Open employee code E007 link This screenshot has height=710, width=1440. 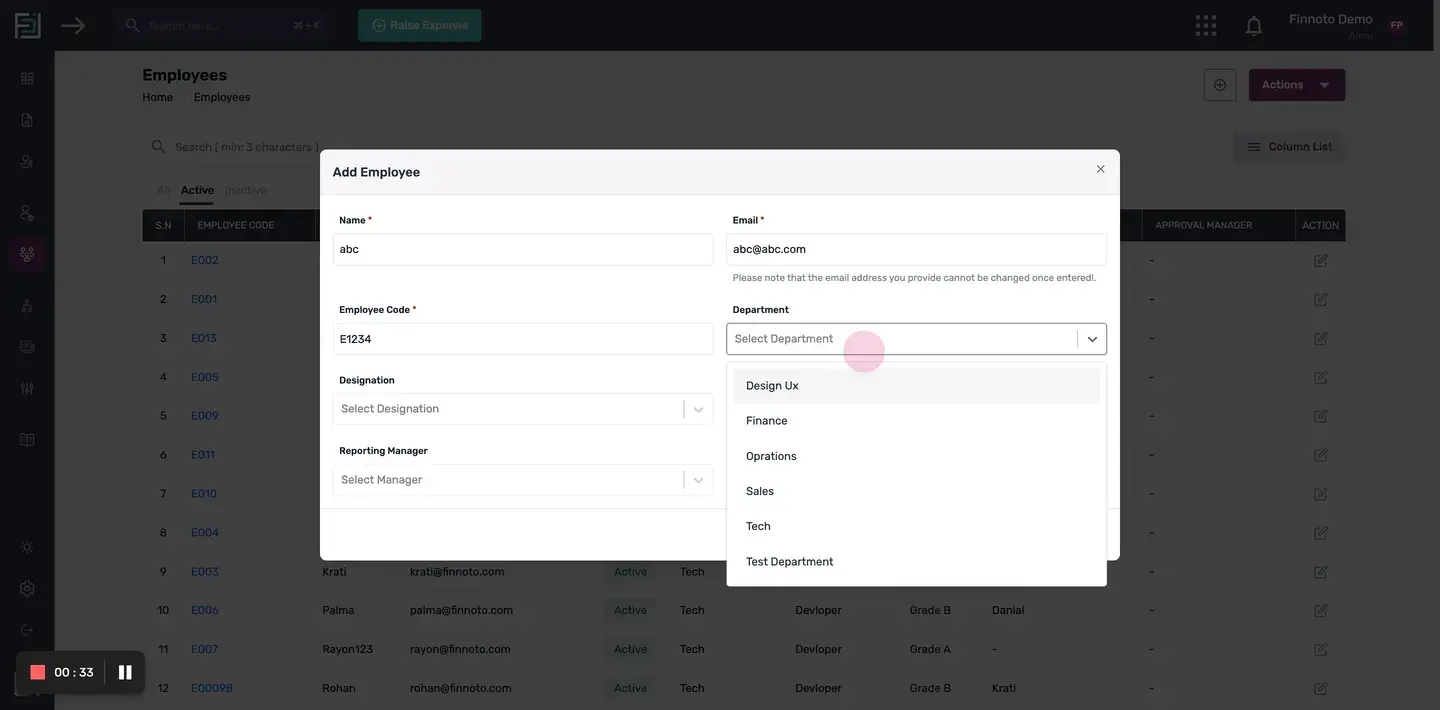click(x=205, y=649)
